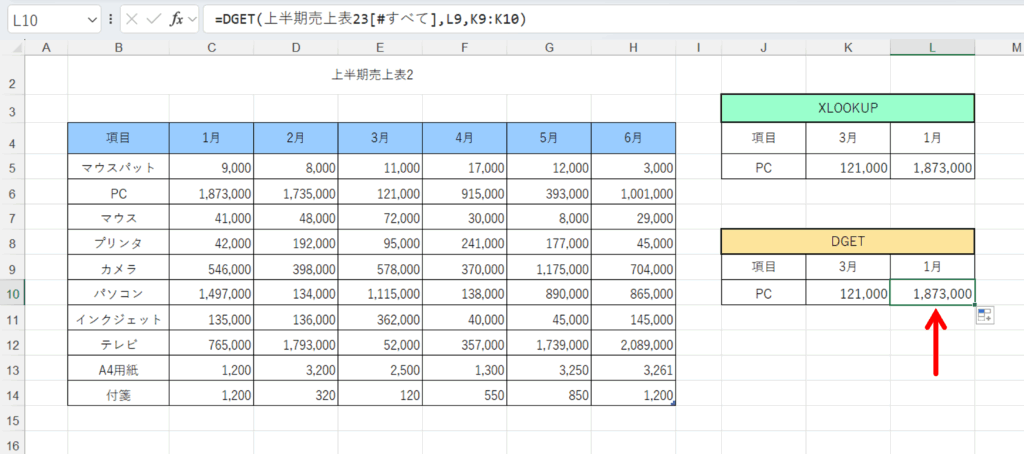Select column L header

pos(932,47)
